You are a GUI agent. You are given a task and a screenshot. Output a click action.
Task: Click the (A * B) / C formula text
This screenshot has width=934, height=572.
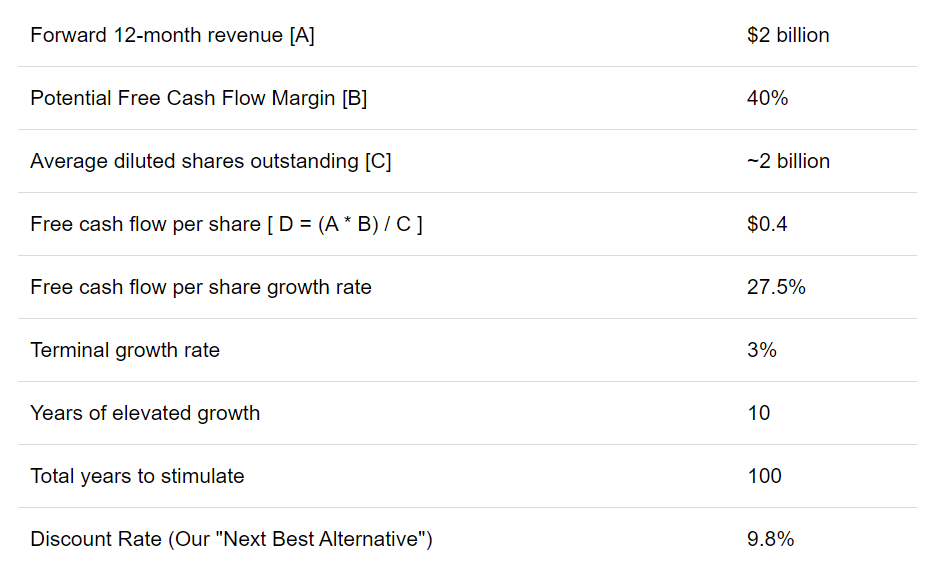pyautogui.click(x=365, y=224)
